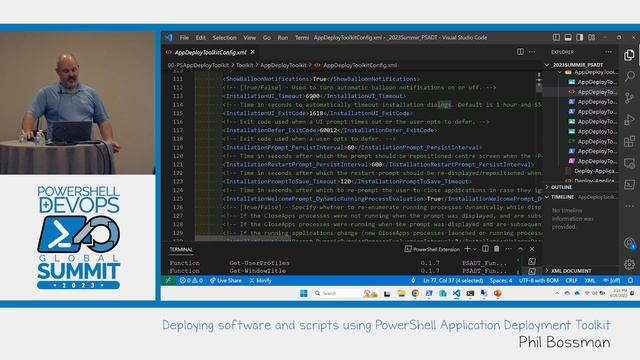Click the AppDeployToolkit breadcrumb
Screen dimensions: 640x360
point(283,65)
